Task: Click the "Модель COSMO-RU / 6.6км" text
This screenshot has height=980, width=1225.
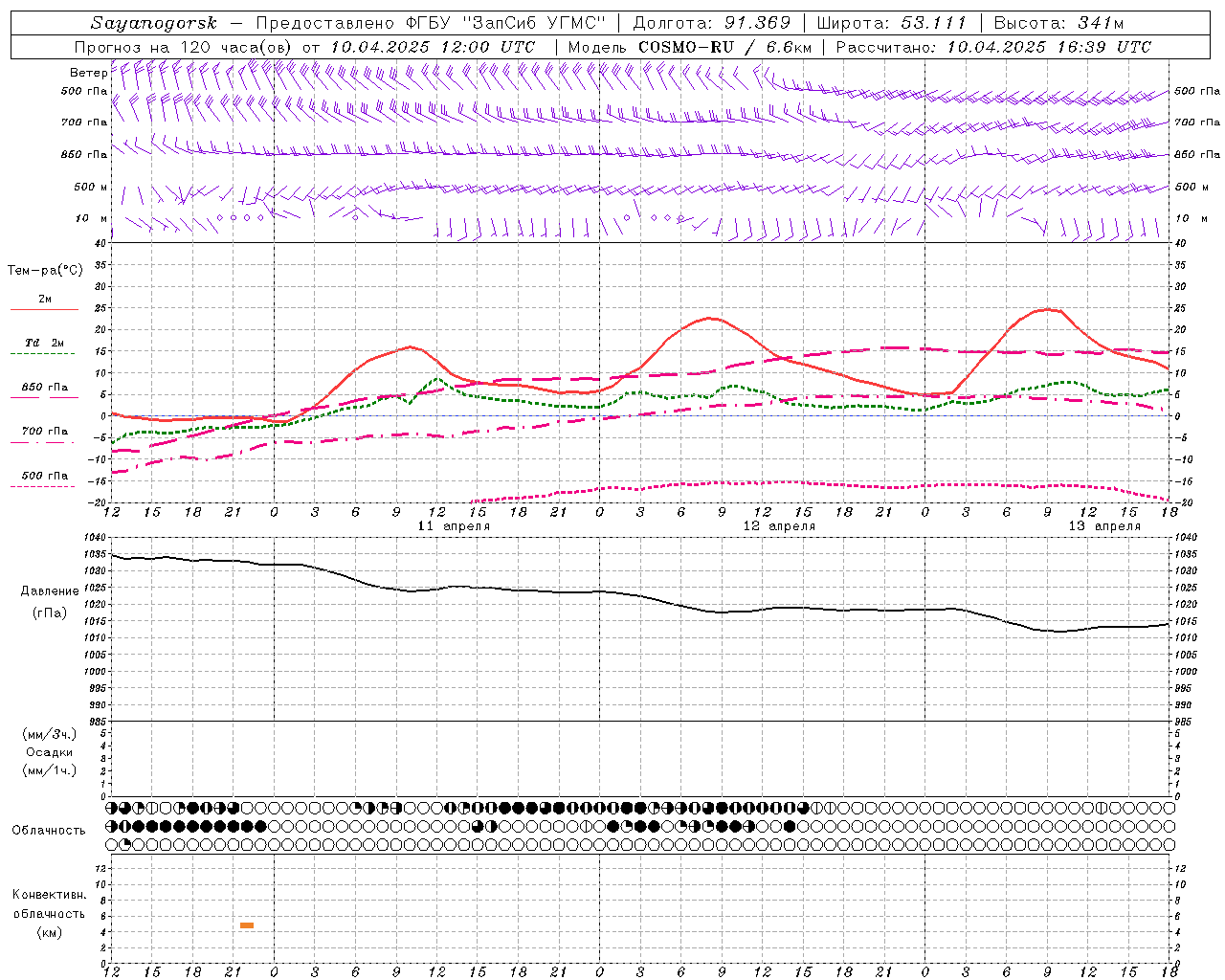Action: point(689,47)
